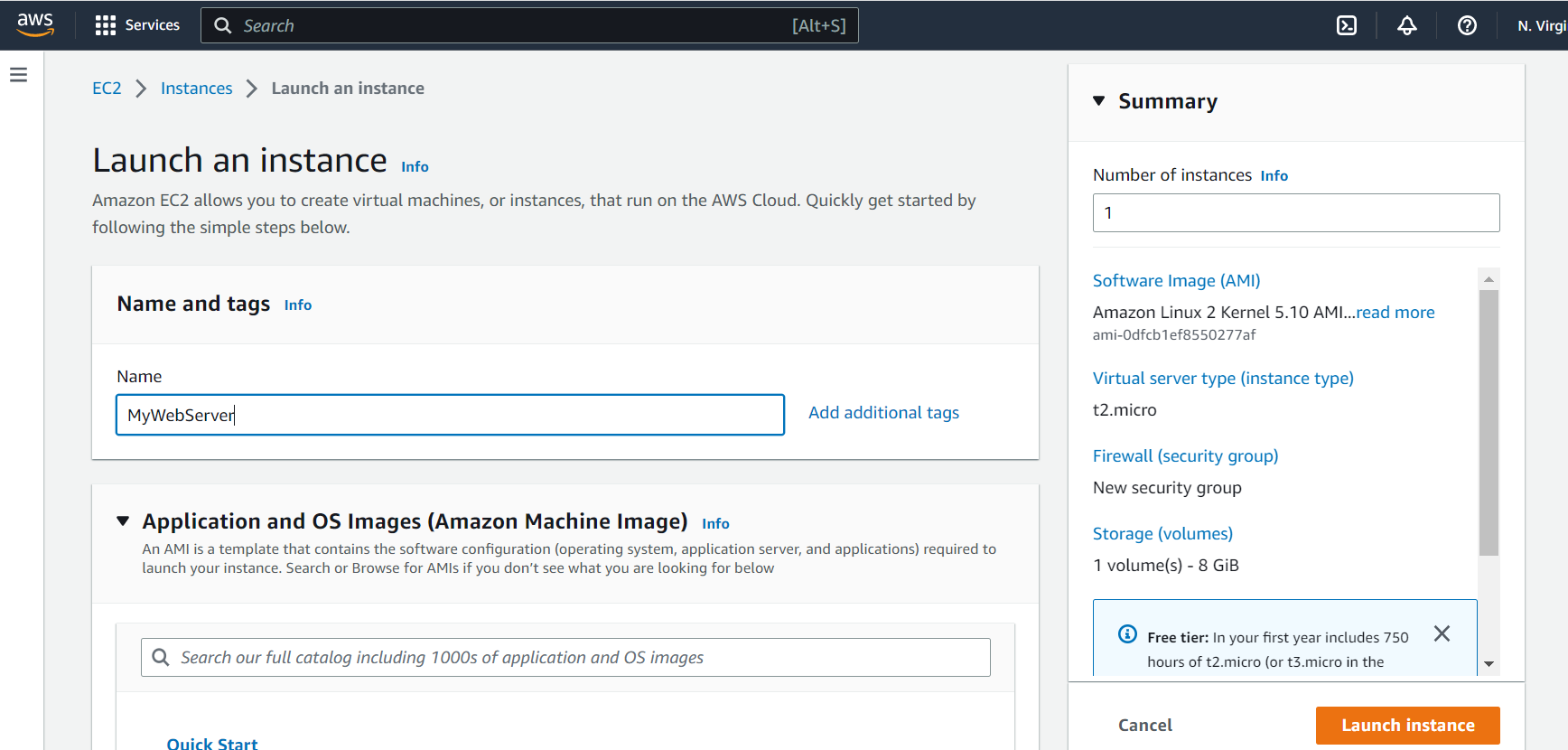This screenshot has height=750, width=1568.
Task: Click the Number of instances field
Action: (x=1296, y=212)
